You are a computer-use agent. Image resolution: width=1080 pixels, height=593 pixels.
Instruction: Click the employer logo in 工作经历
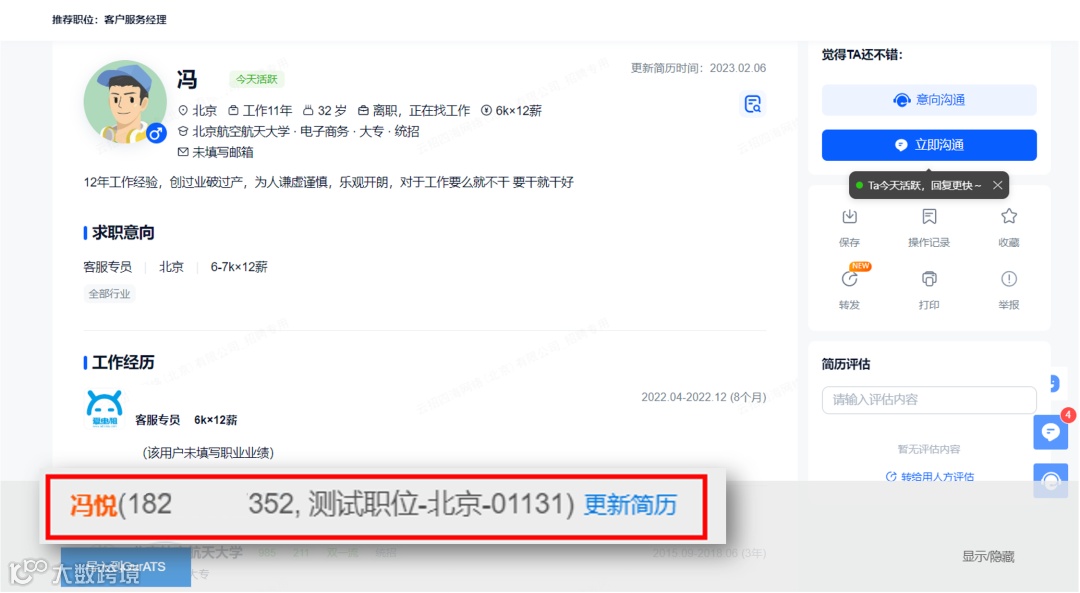click(x=104, y=408)
